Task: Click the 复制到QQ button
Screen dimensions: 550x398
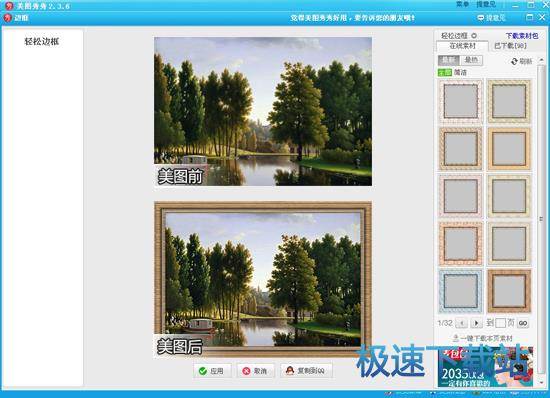Action: (x=306, y=371)
